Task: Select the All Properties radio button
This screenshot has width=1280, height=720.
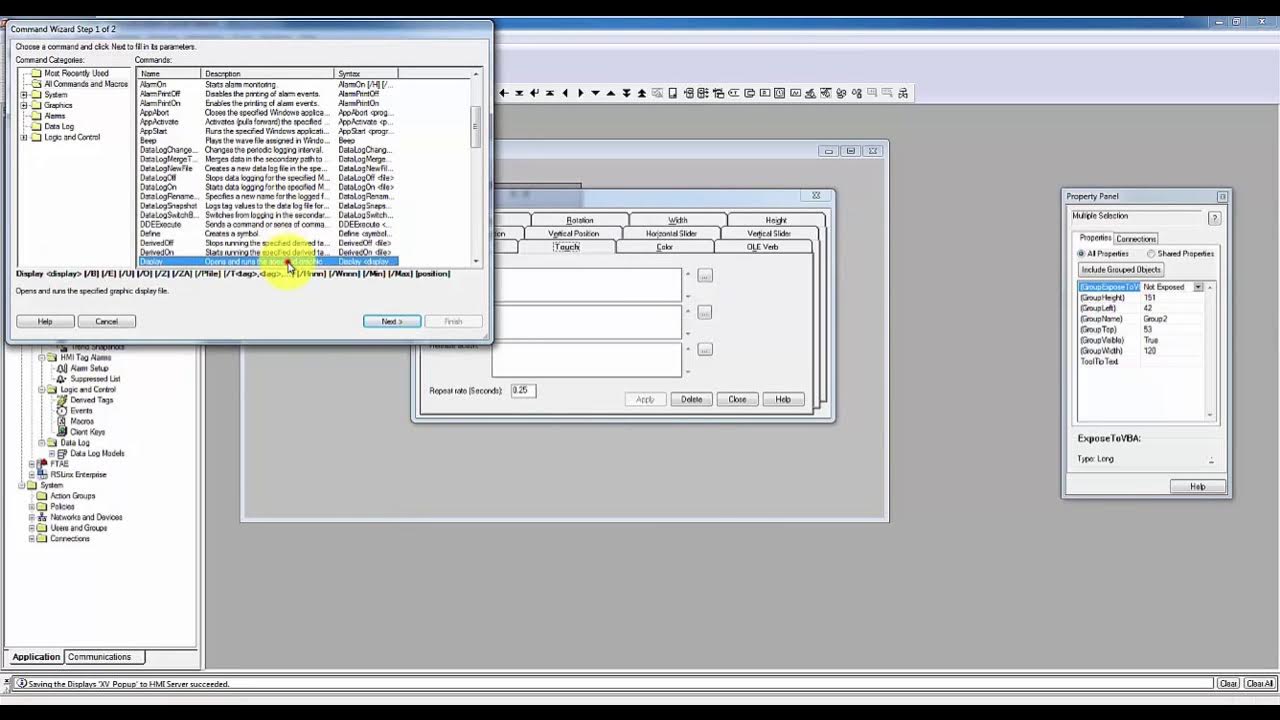Action: pyautogui.click(x=1083, y=254)
